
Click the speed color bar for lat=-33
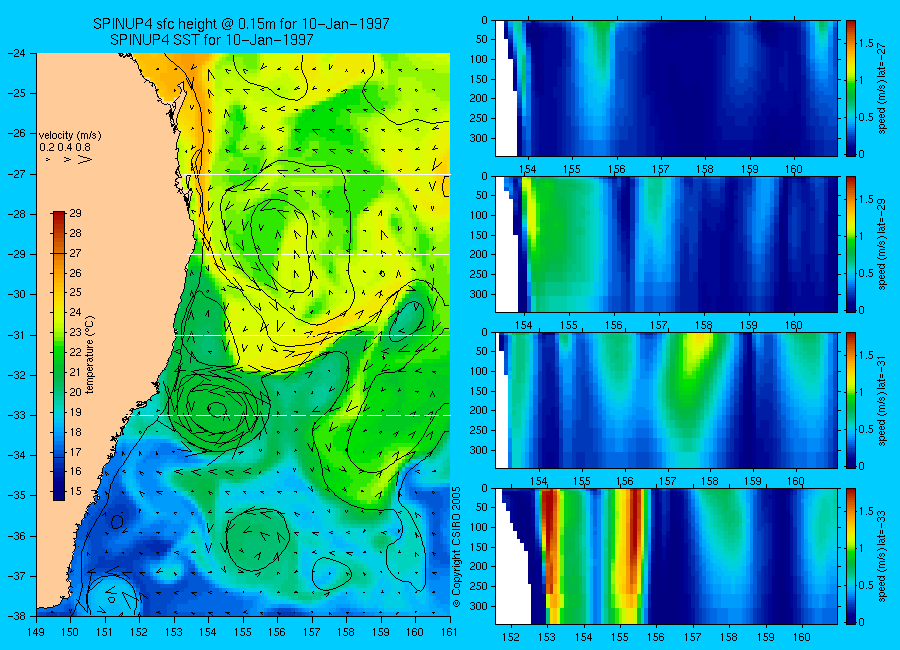tap(851, 556)
